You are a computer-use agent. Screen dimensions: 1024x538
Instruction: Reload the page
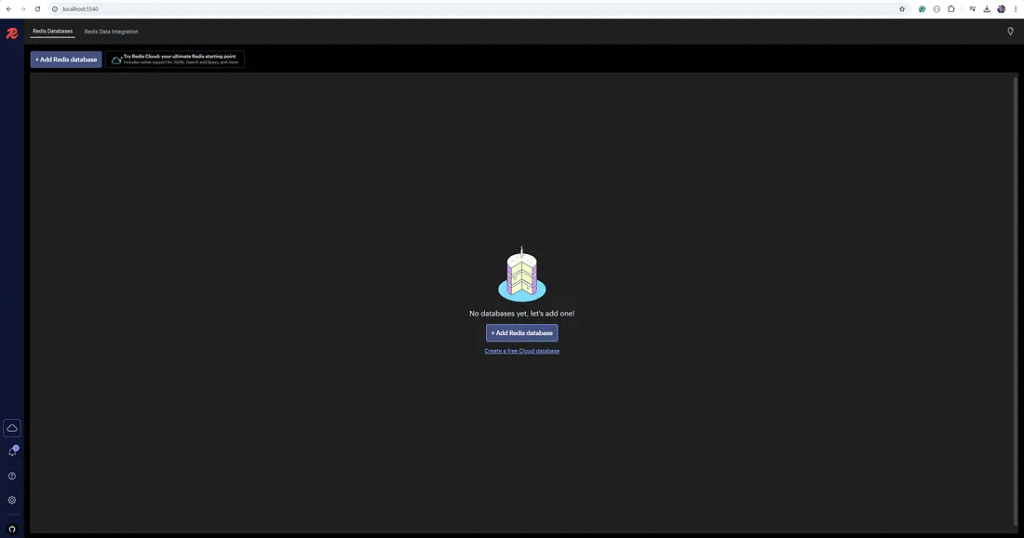(x=38, y=9)
